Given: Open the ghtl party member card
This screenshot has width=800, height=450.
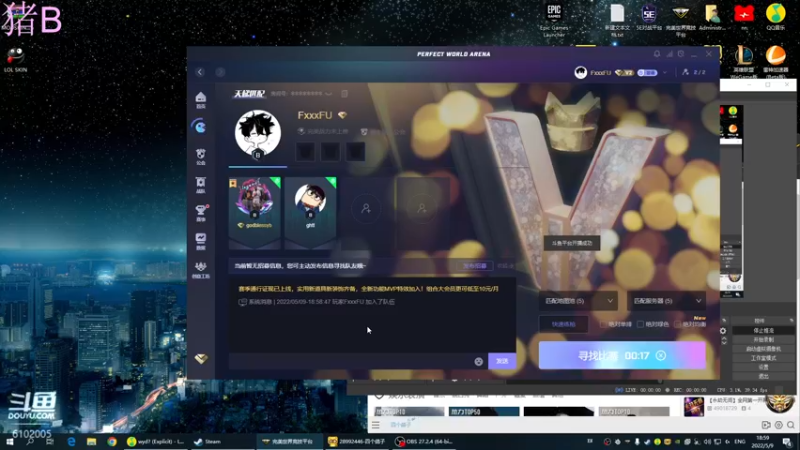Looking at the screenshot, I should pos(310,212).
